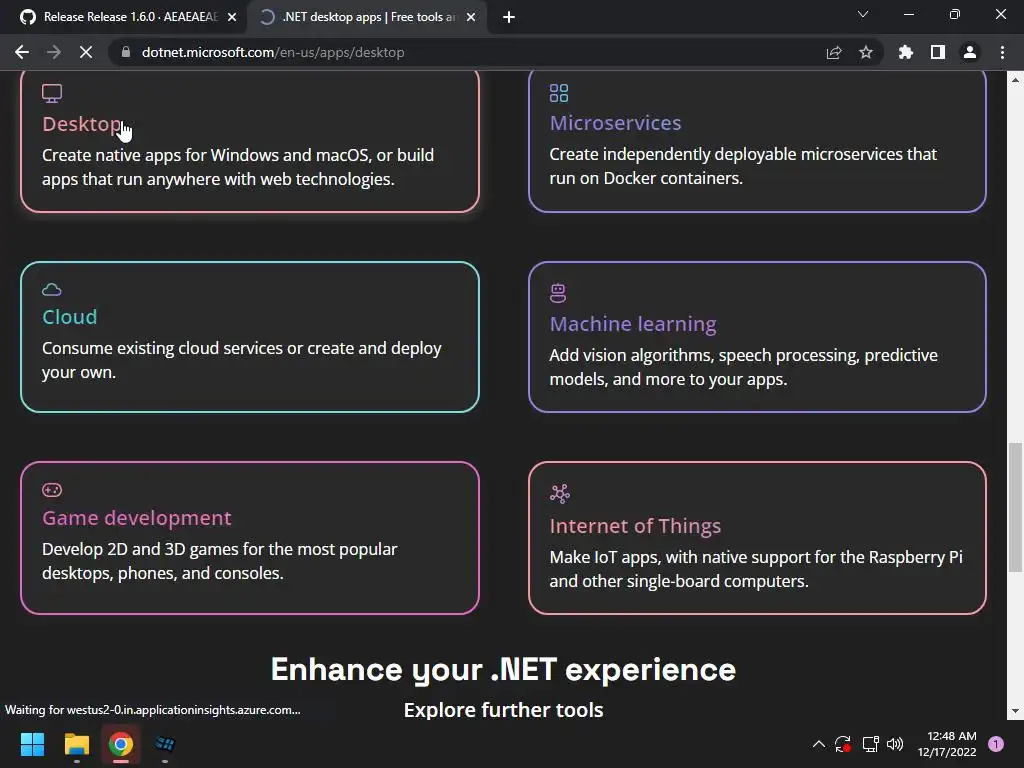Screen dimensions: 1024x768
Task: Open the Internet of Things card heading
Action: point(635,526)
